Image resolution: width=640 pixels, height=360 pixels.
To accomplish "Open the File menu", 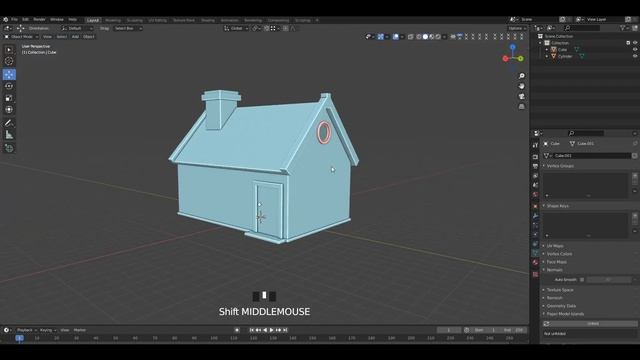I will pyautogui.click(x=14, y=20).
